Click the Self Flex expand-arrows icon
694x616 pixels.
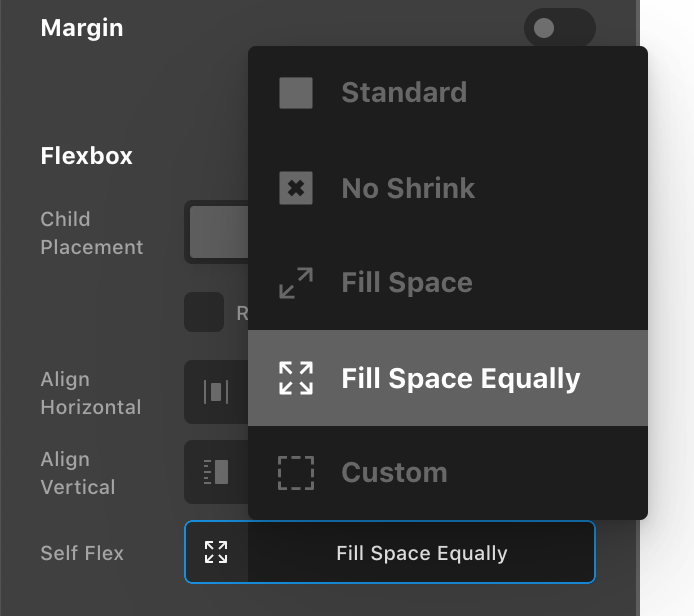click(216, 552)
